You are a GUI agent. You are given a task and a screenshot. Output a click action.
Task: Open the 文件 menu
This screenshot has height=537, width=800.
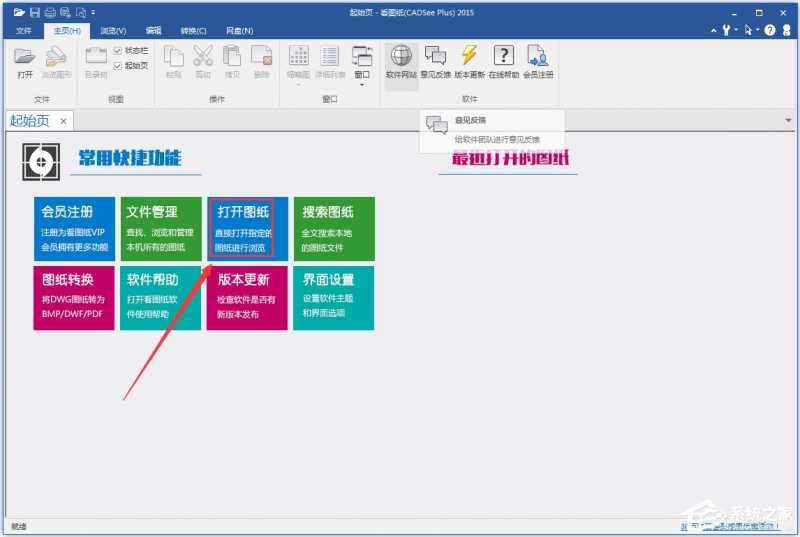click(x=24, y=31)
